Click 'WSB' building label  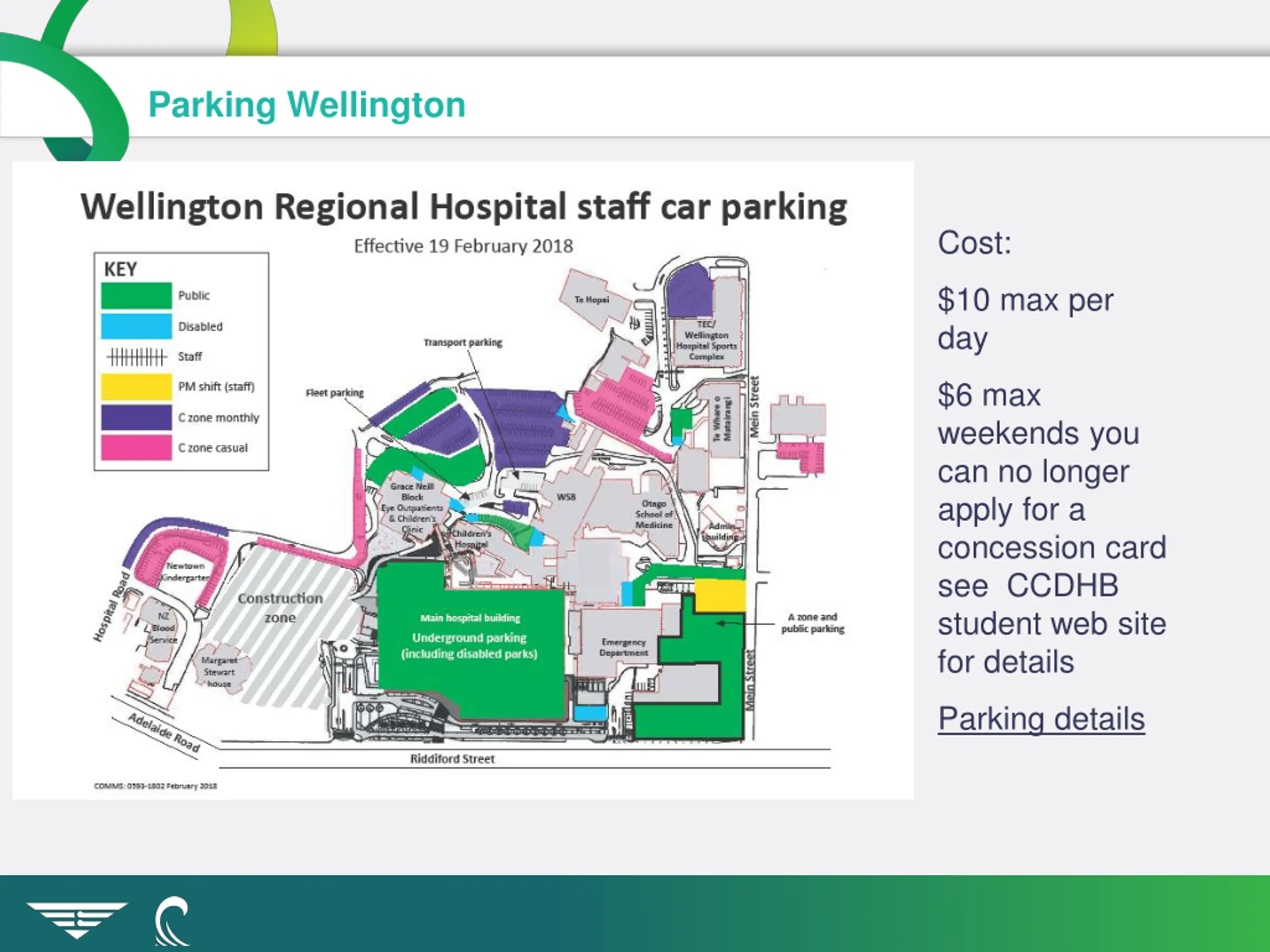click(x=566, y=496)
